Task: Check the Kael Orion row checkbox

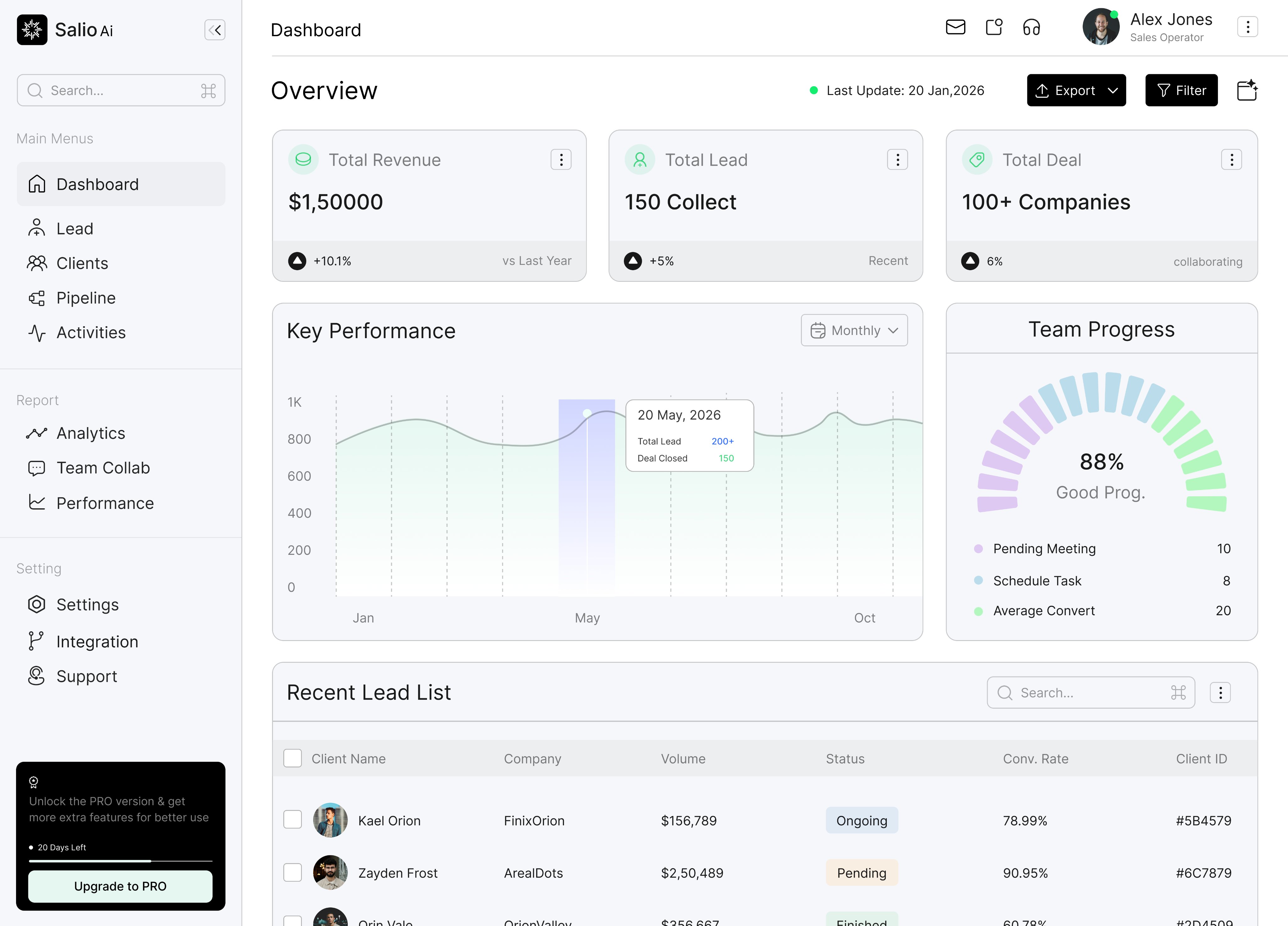Action: point(292,820)
